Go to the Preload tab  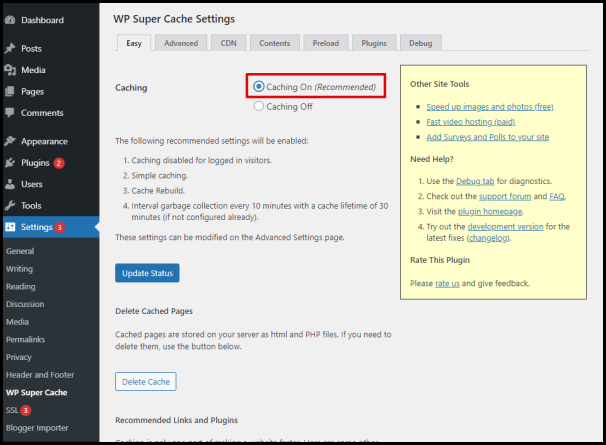click(326, 43)
